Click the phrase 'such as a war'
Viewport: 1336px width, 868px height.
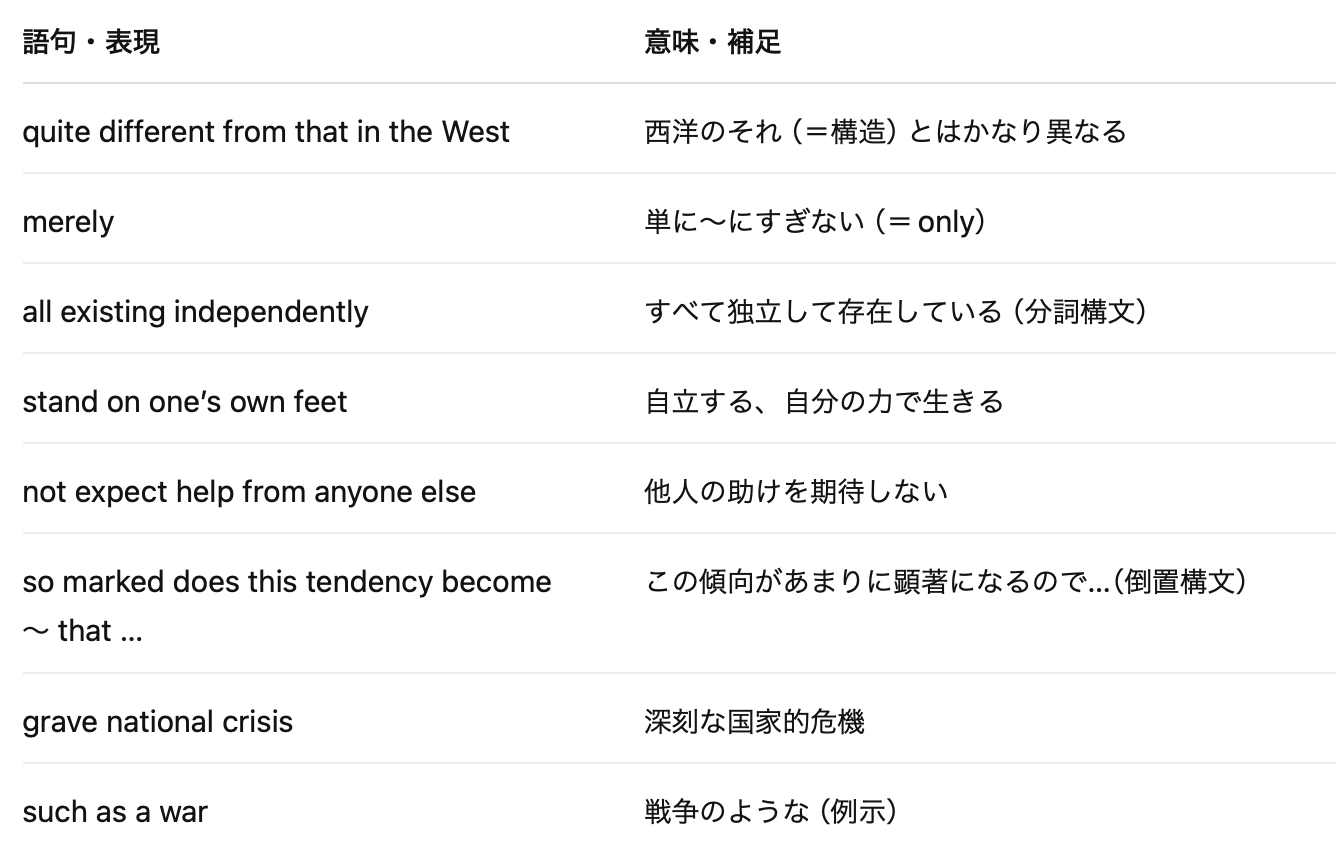115,812
